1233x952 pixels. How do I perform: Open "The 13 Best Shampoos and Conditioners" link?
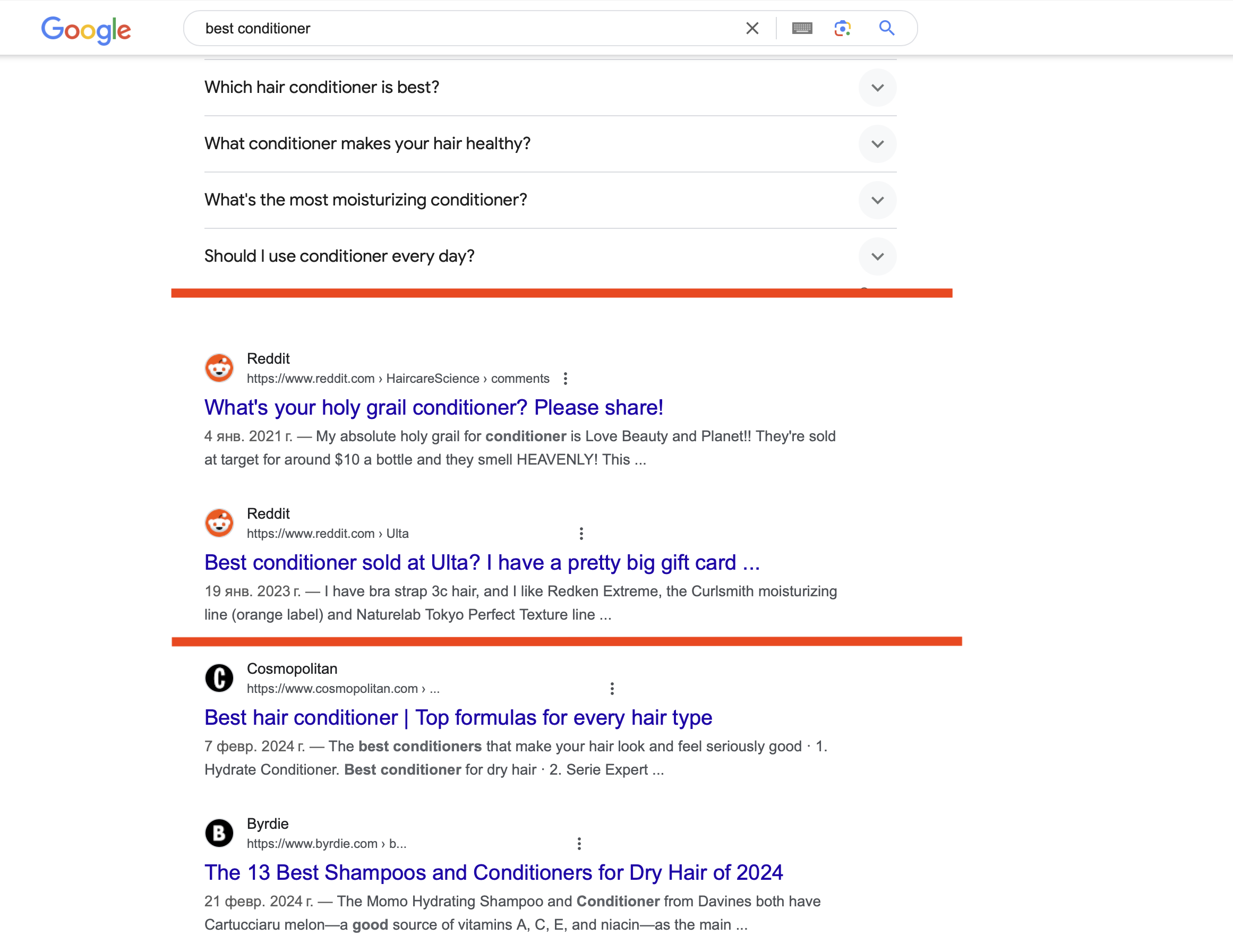493,872
